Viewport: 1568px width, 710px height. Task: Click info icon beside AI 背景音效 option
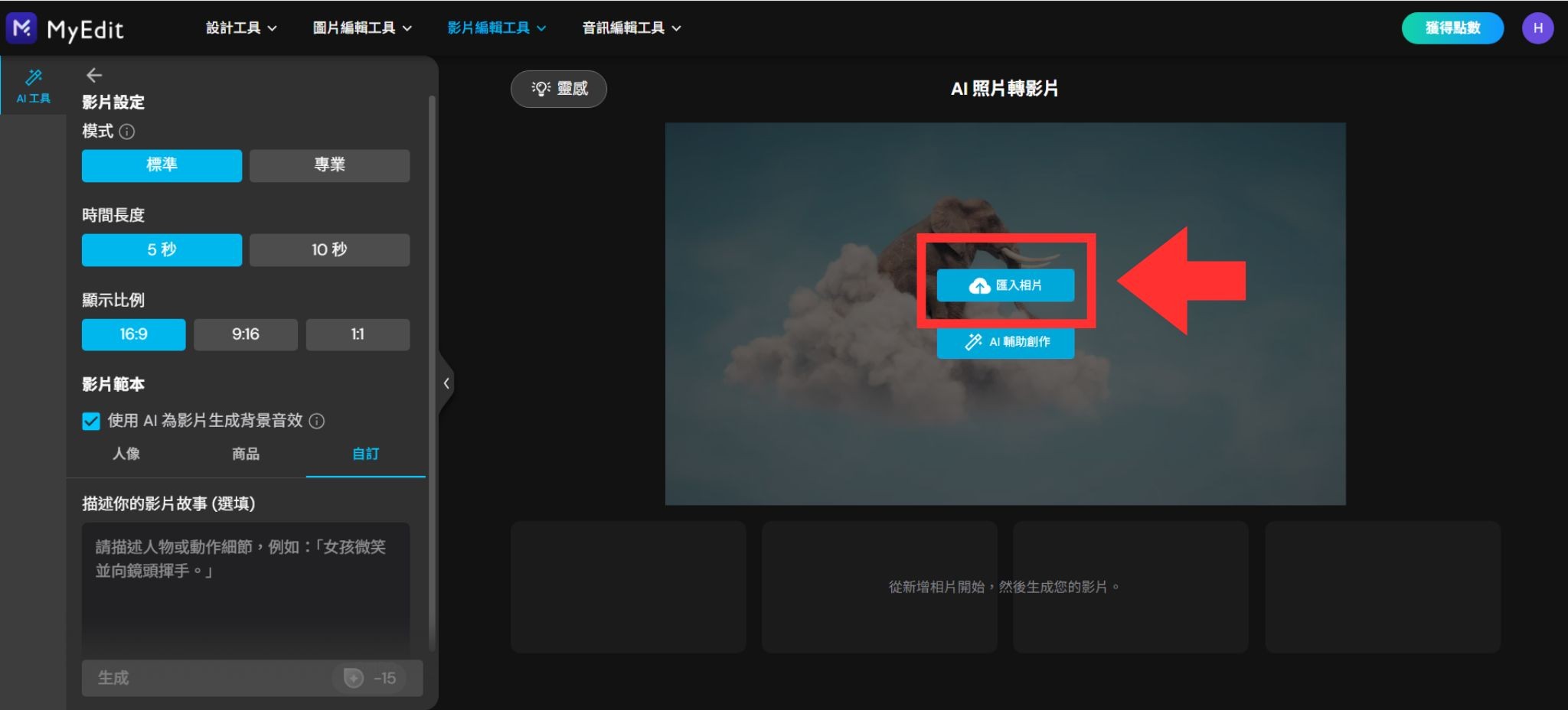317,421
